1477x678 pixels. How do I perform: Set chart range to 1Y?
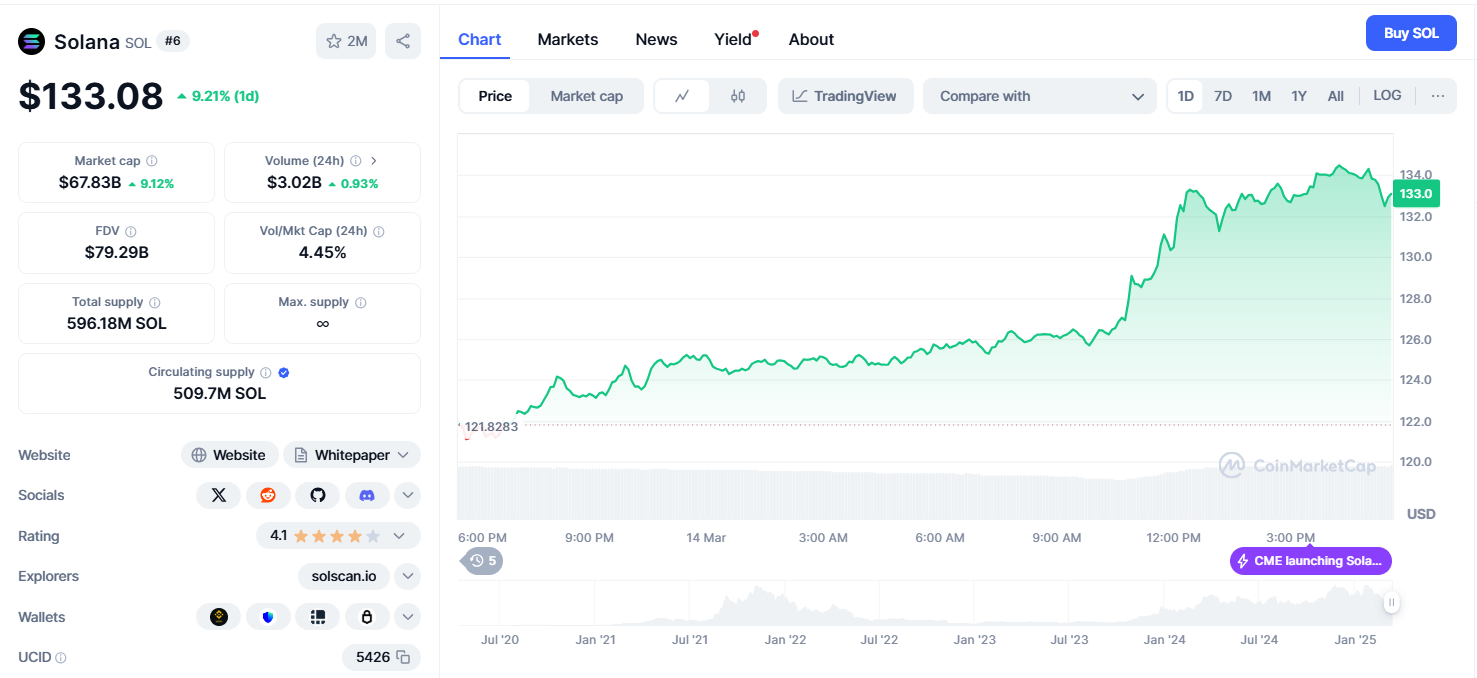(1299, 96)
